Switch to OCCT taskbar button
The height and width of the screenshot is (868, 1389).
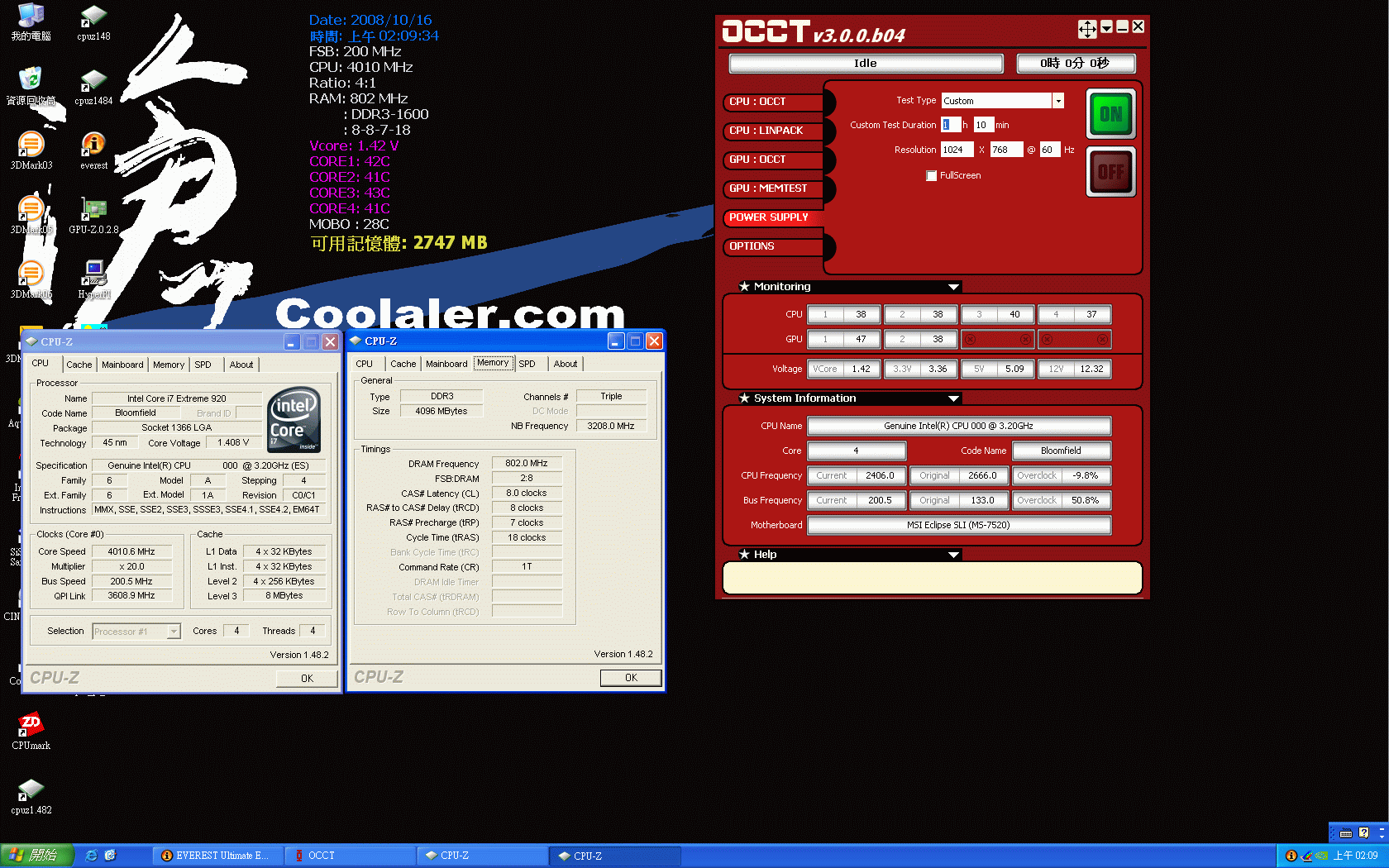[x=350, y=856]
